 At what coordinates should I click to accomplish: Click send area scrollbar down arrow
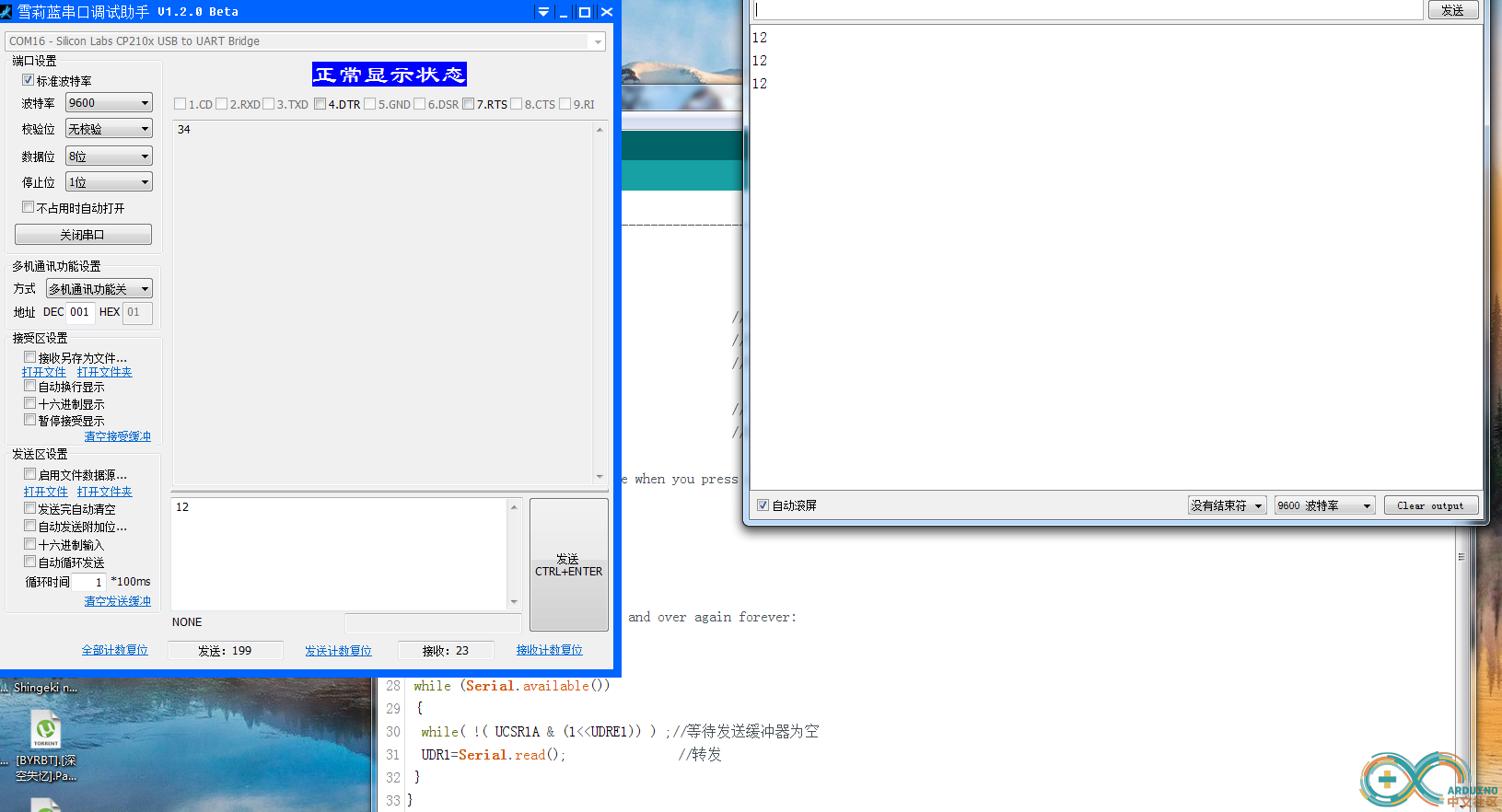click(x=514, y=602)
